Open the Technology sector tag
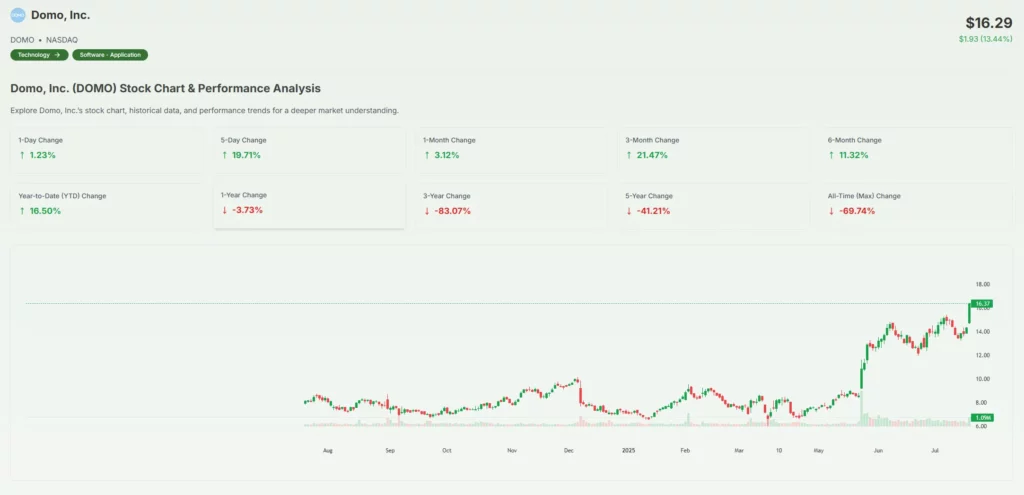The width and height of the screenshot is (1024, 495). coord(40,55)
